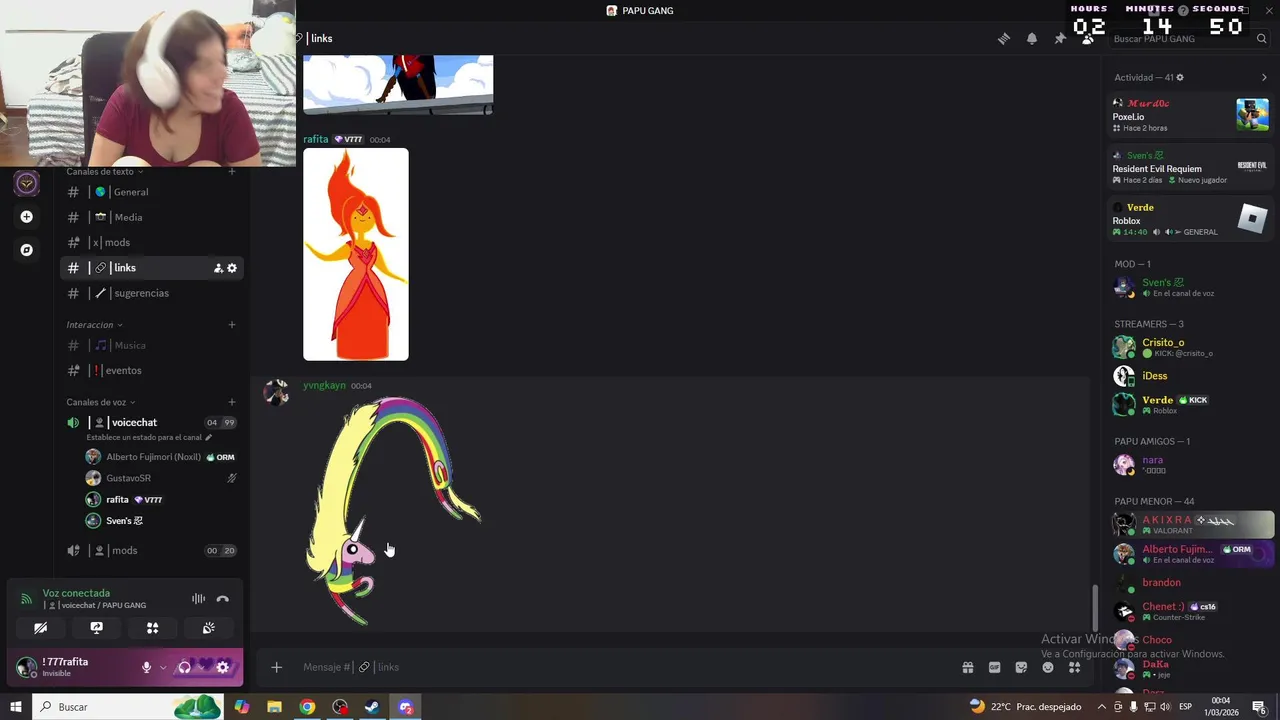Set a status for the voice channel
This screenshot has height=720, width=1280.
coord(149,437)
